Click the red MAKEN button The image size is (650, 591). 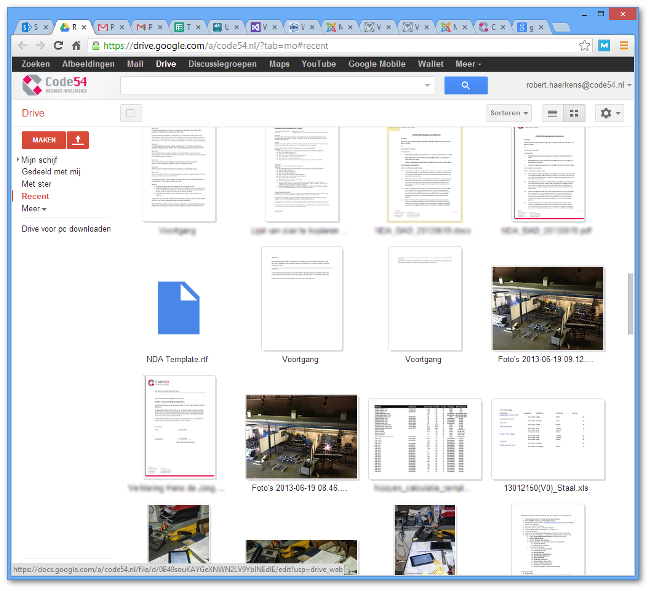coord(44,140)
